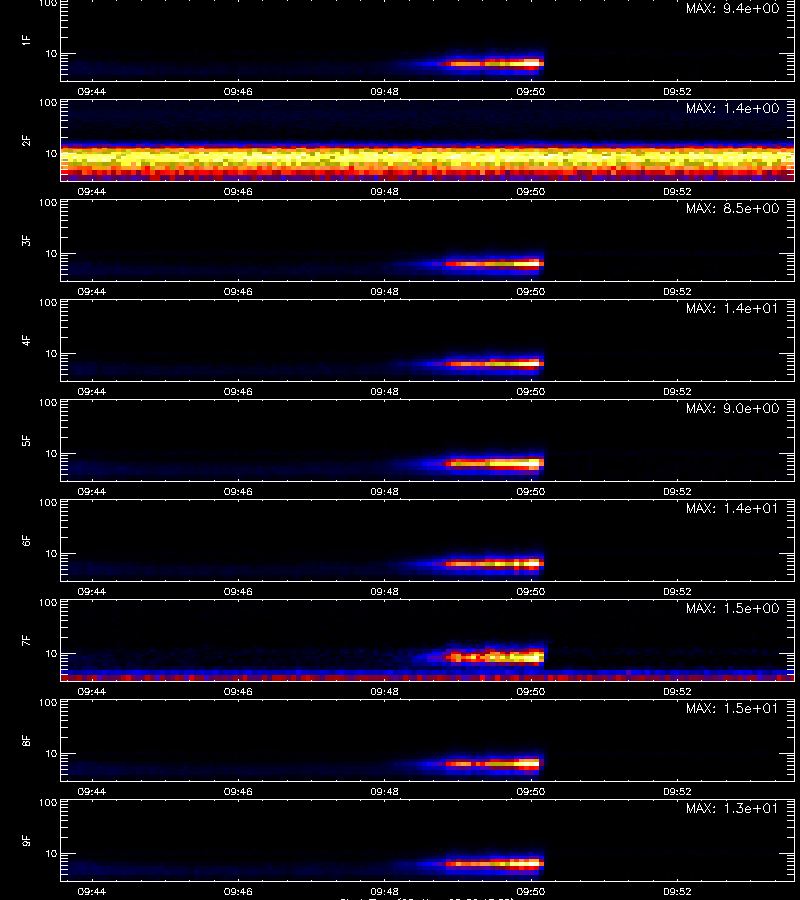Click the MAX: 1.3e+01 label in panel 9F
Image resolution: width=800 pixels, height=900 pixels.
(732, 808)
